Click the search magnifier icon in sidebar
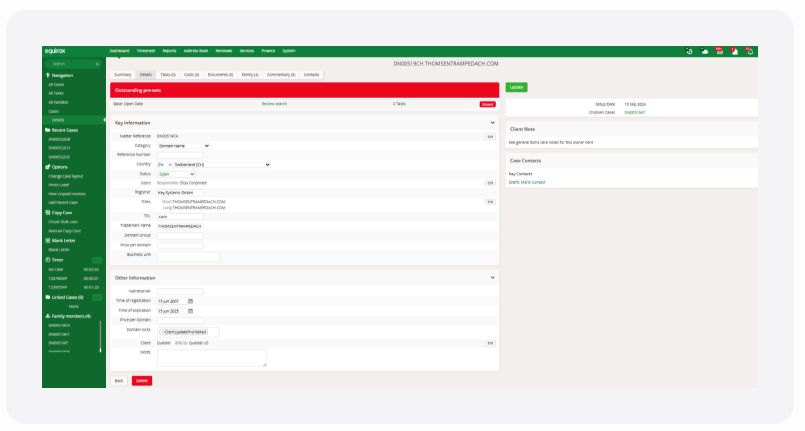The height and width of the screenshot is (431, 805). click(97, 64)
